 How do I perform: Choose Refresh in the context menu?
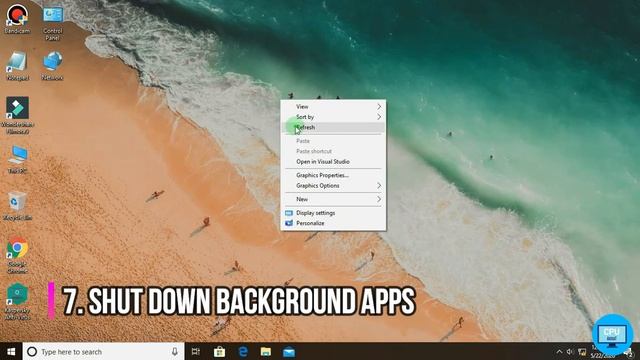333,127
